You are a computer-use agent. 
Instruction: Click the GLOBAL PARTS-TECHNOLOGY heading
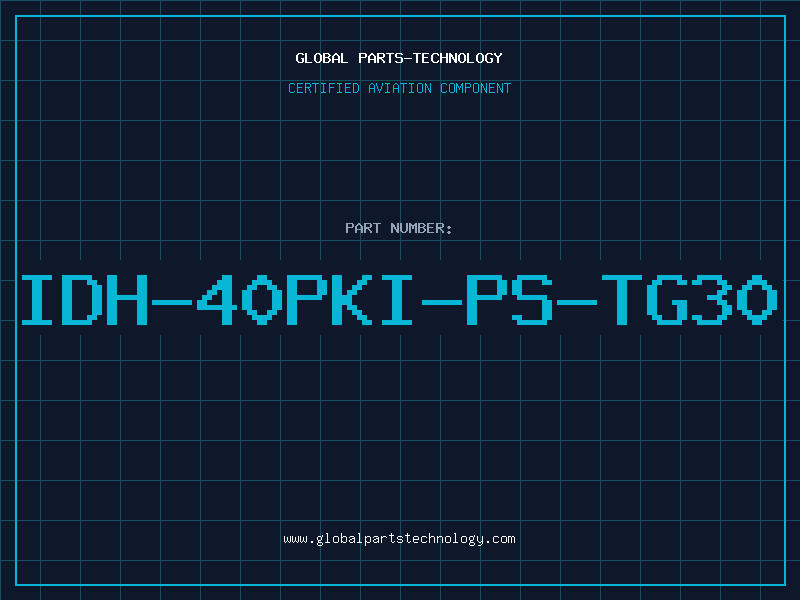click(399, 58)
